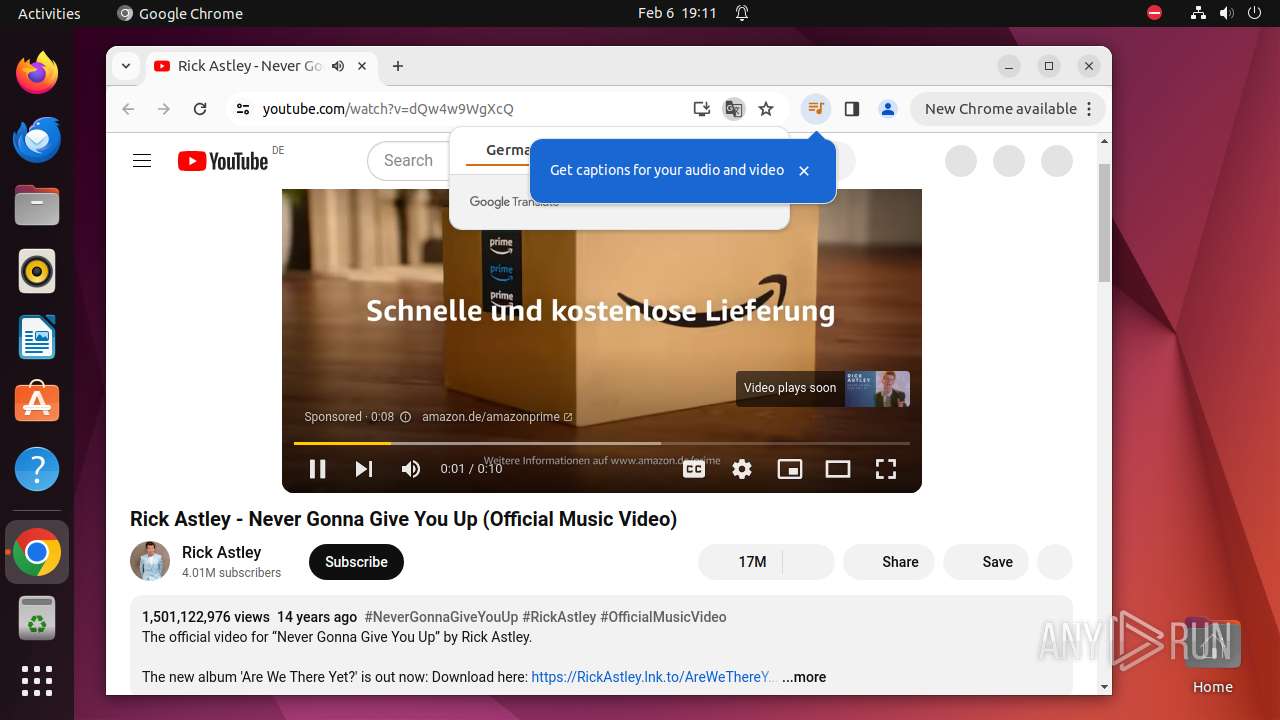Open Rhythmbox from dock
Viewport: 1280px width, 720px height.
coord(37,271)
